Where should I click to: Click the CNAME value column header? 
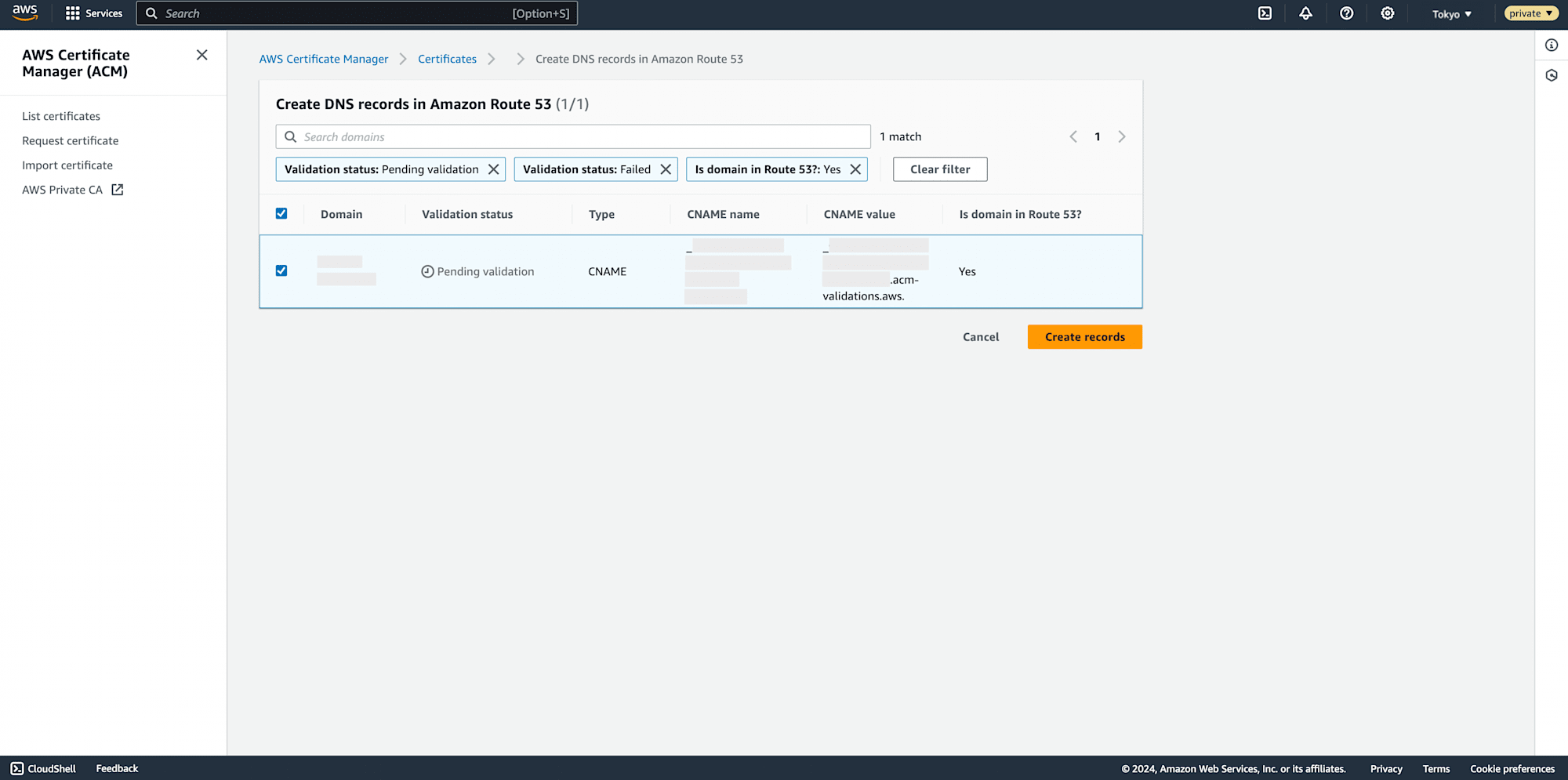tap(859, 214)
